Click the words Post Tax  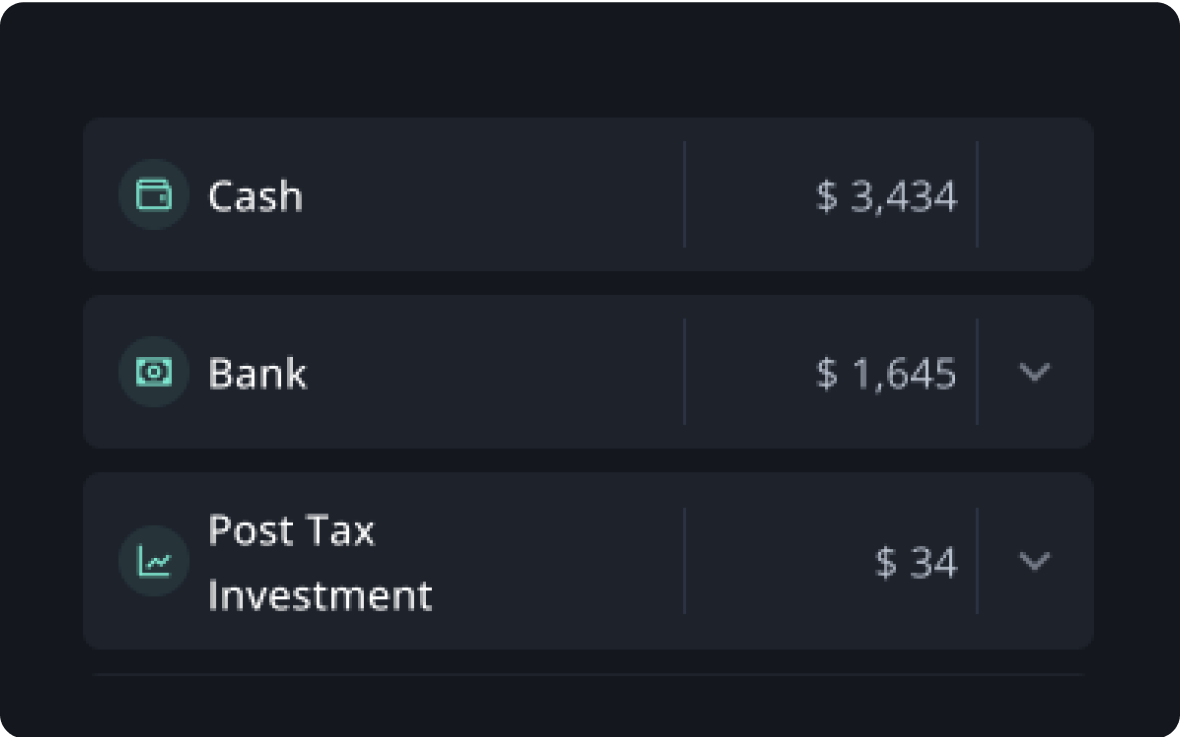[291, 530]
